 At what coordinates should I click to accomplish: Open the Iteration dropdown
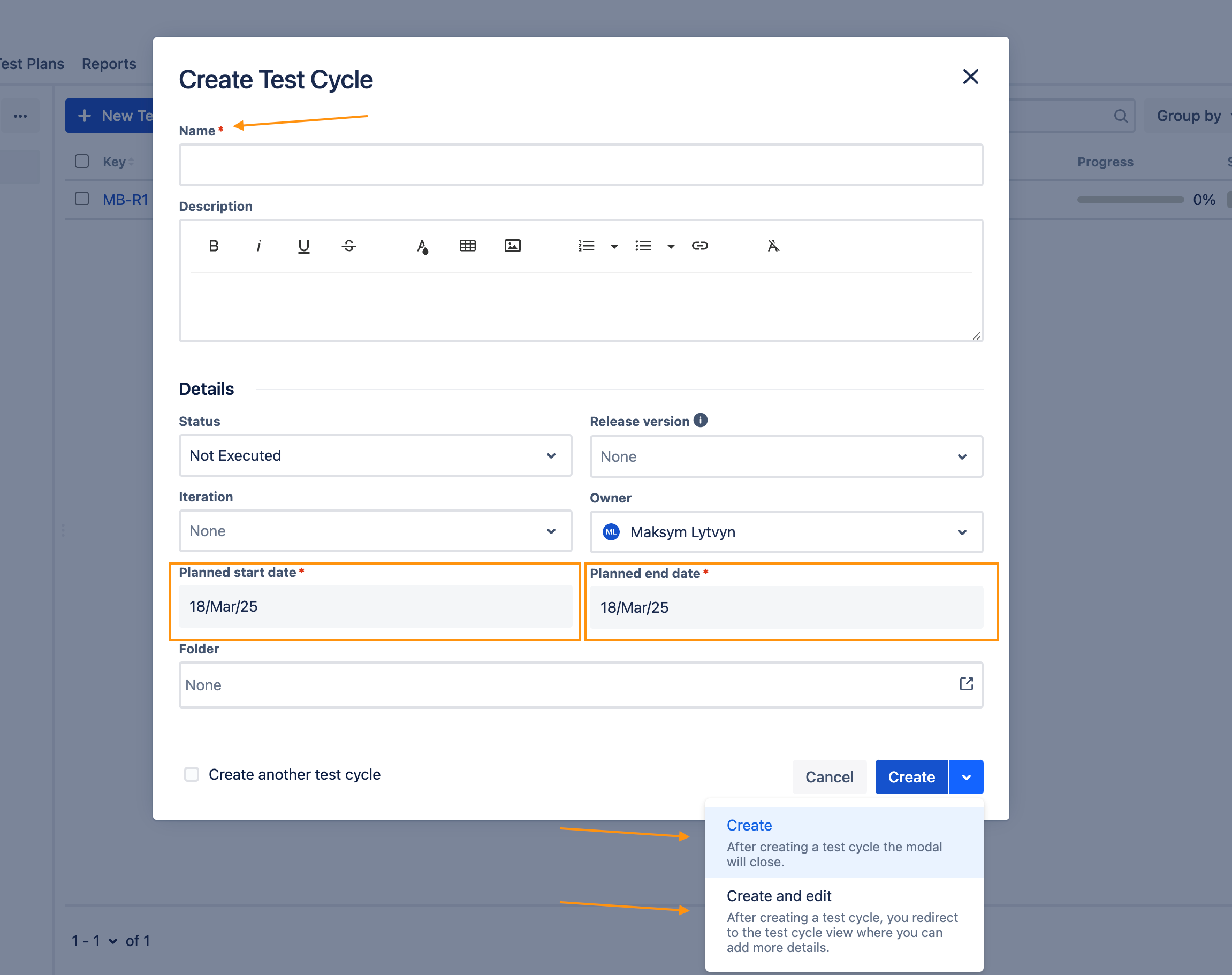375,531
